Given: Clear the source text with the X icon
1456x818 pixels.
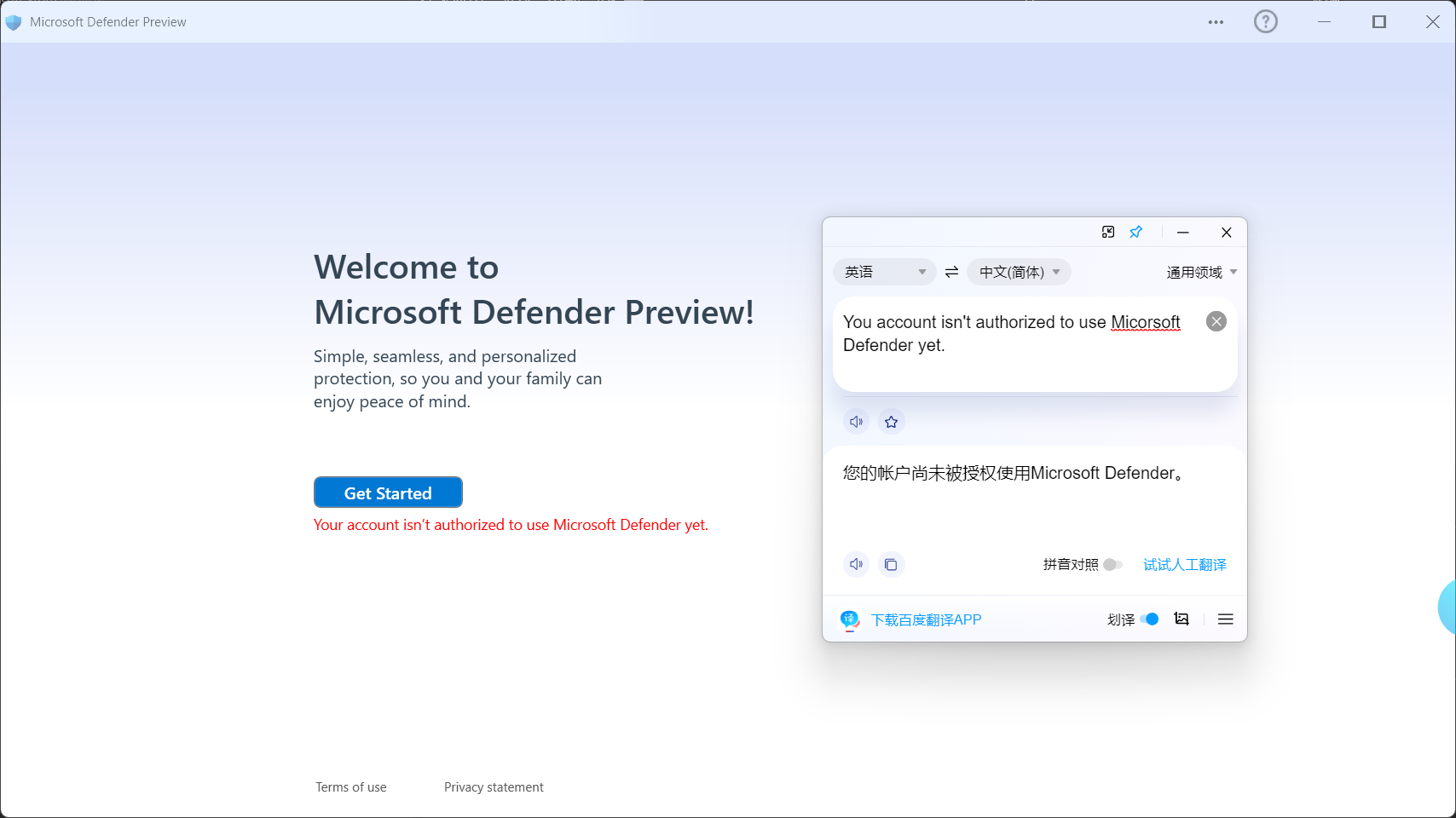Looking at the screenshot, I should 1216,321.
